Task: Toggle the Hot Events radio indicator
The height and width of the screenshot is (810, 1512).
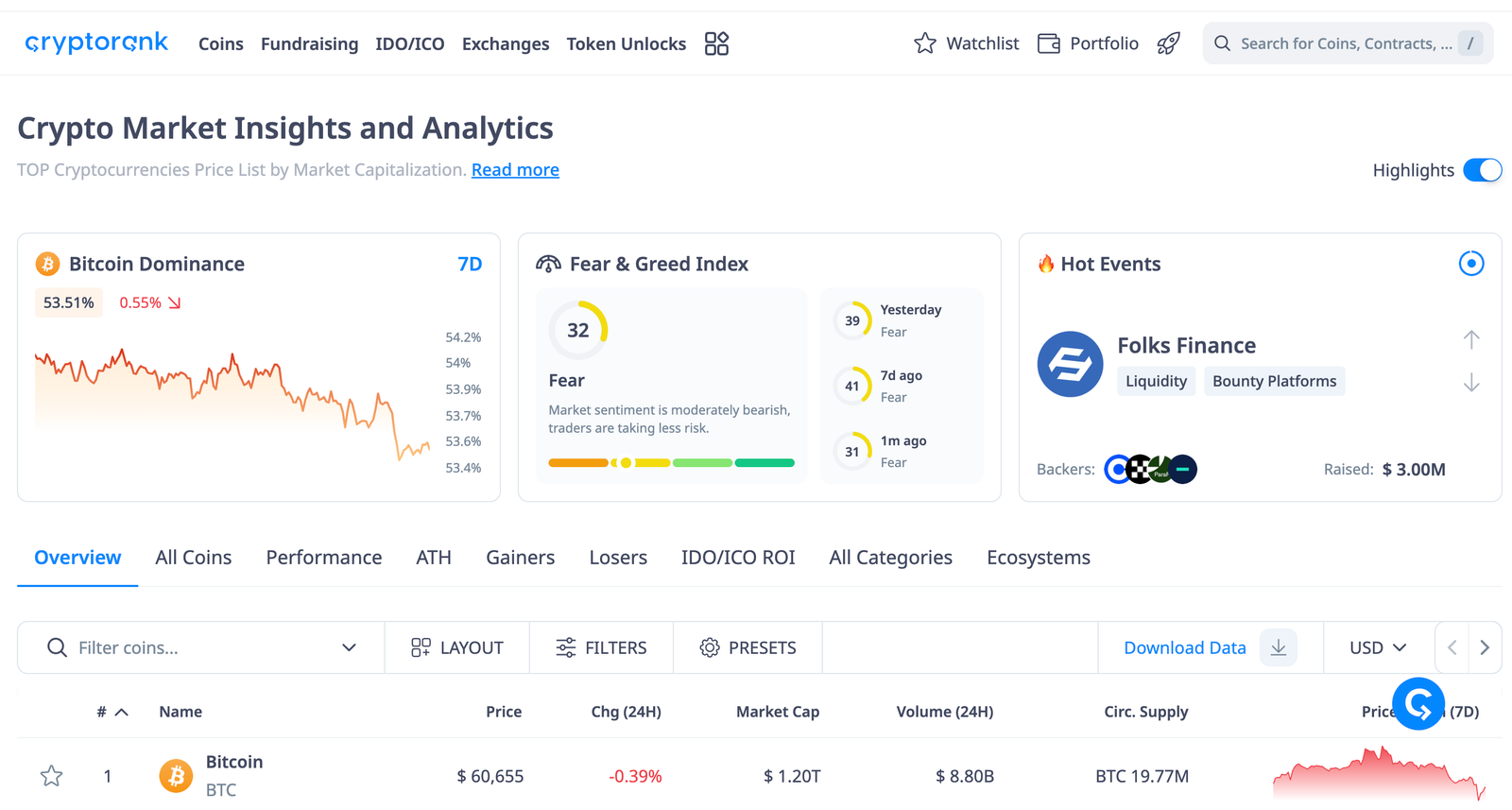Action: pyautogui.click(x=1471, y=264)
